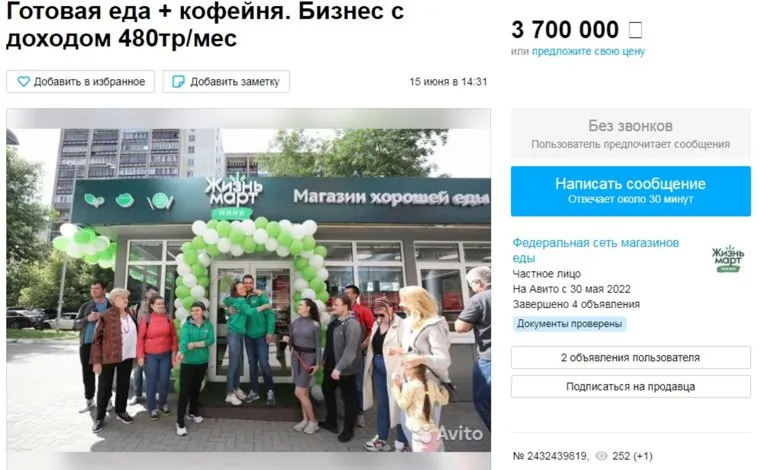Click the heart icon for favorites
Image resolution: width=760 pixels, height=470 pixels.
click(x=23, y=81)
